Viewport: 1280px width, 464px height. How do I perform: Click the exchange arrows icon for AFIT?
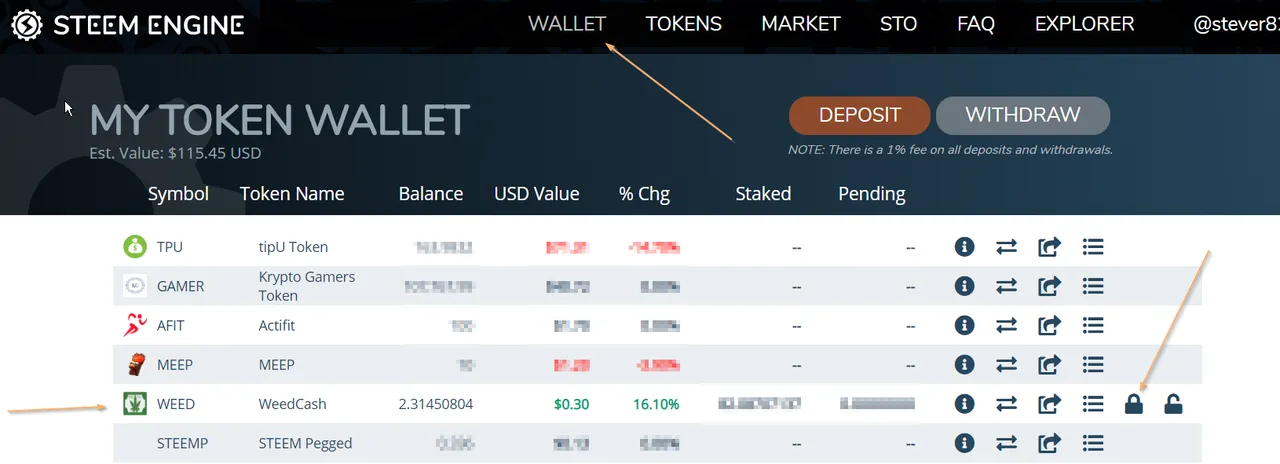pos(1007,325)
